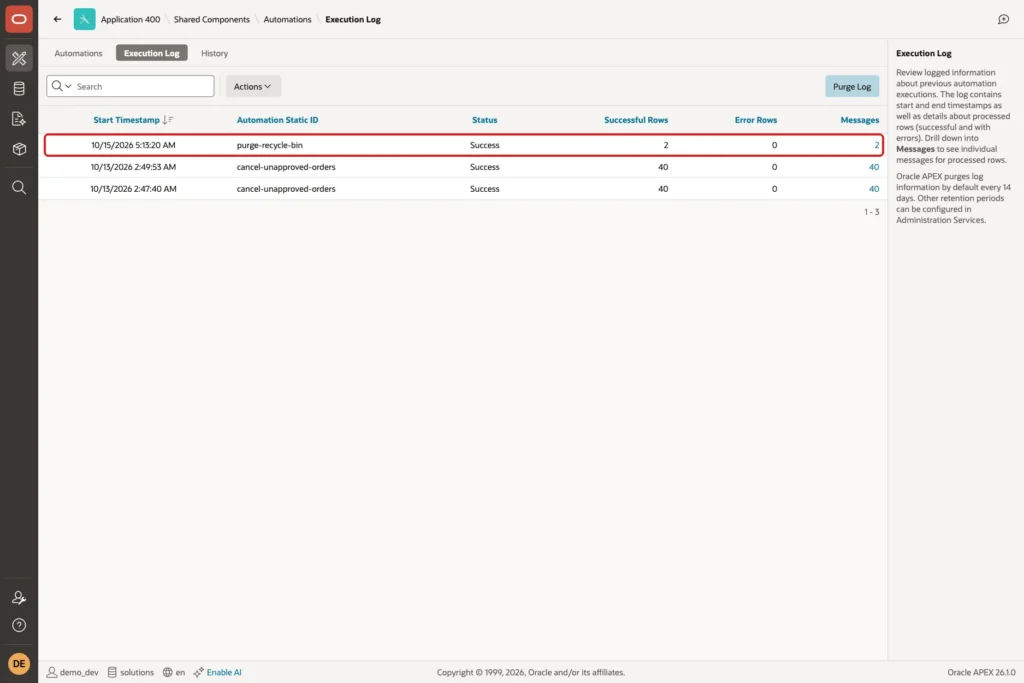Select timestamp 10/15/2026 5:13:20 AM cell

pos(133,145)
